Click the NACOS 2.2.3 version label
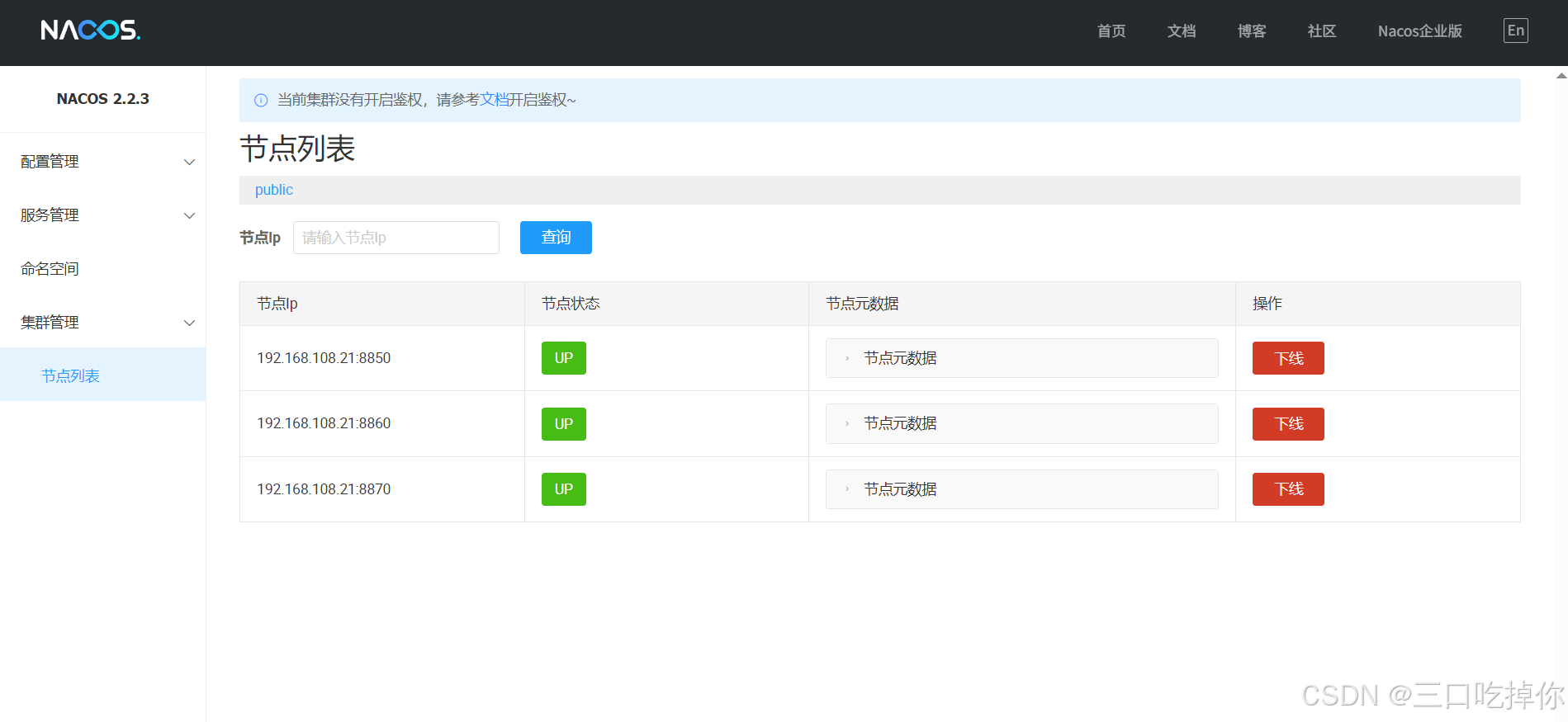Viewport: 1568px width, 722px height. pos(103,99)
